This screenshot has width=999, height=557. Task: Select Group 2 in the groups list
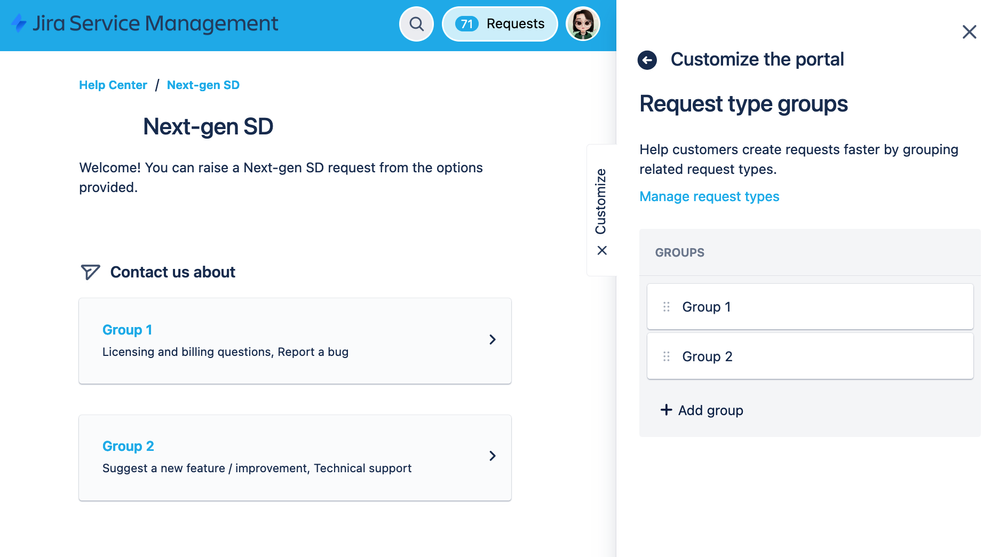pyautogui.click(x=810, y=356)
